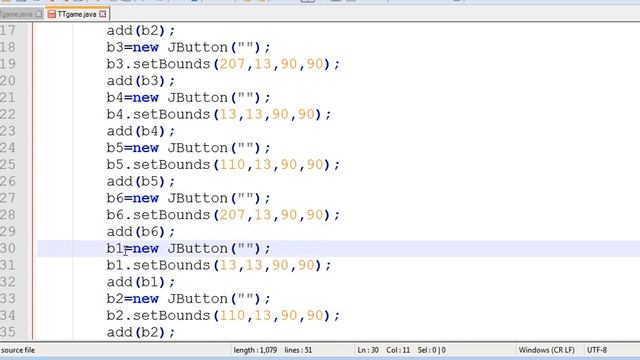Click line number 26 in the margin
This screenshot has height=360, width=640.
coord(8,181)
